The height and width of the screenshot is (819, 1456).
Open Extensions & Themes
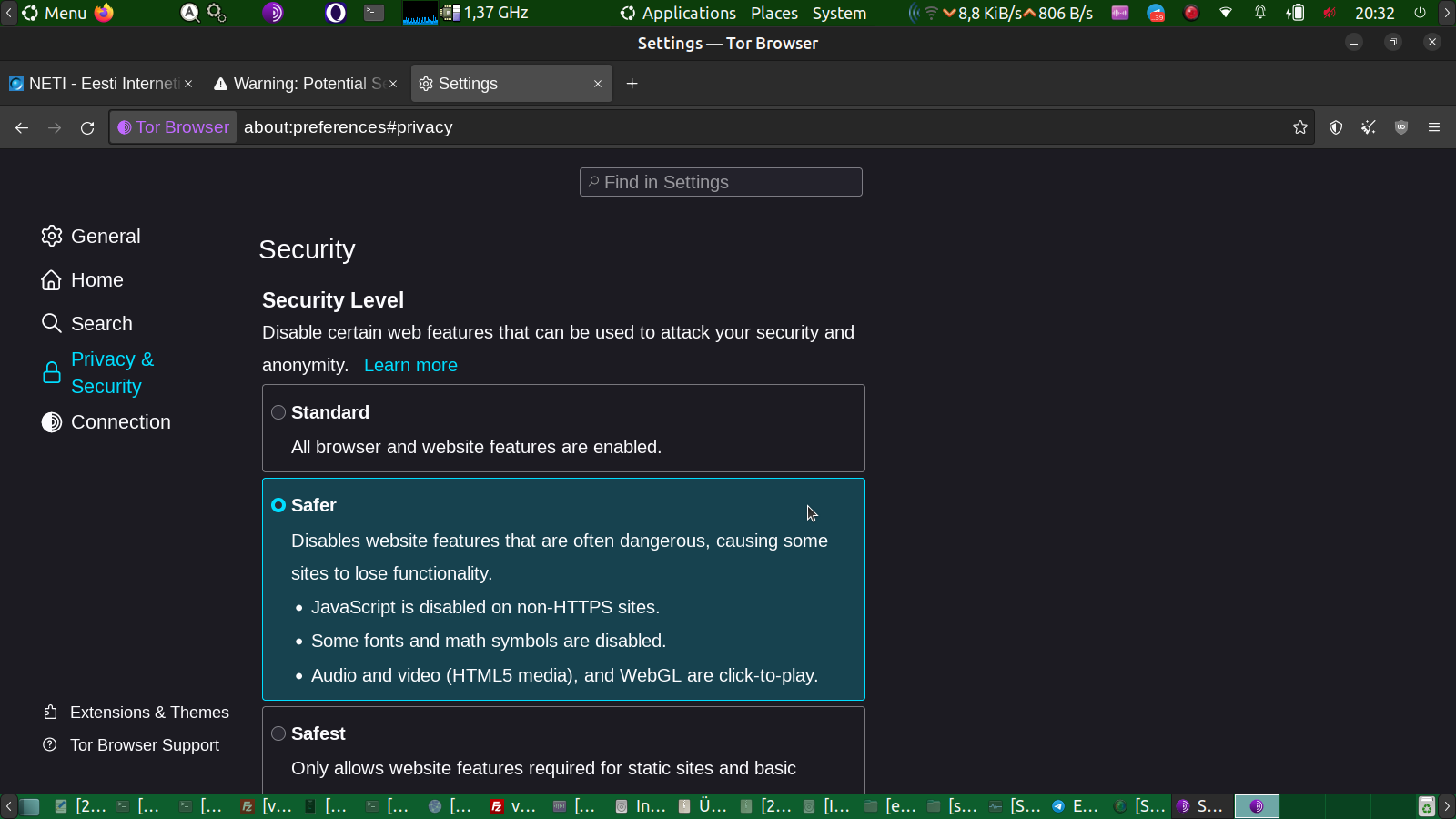pos(136,713)
